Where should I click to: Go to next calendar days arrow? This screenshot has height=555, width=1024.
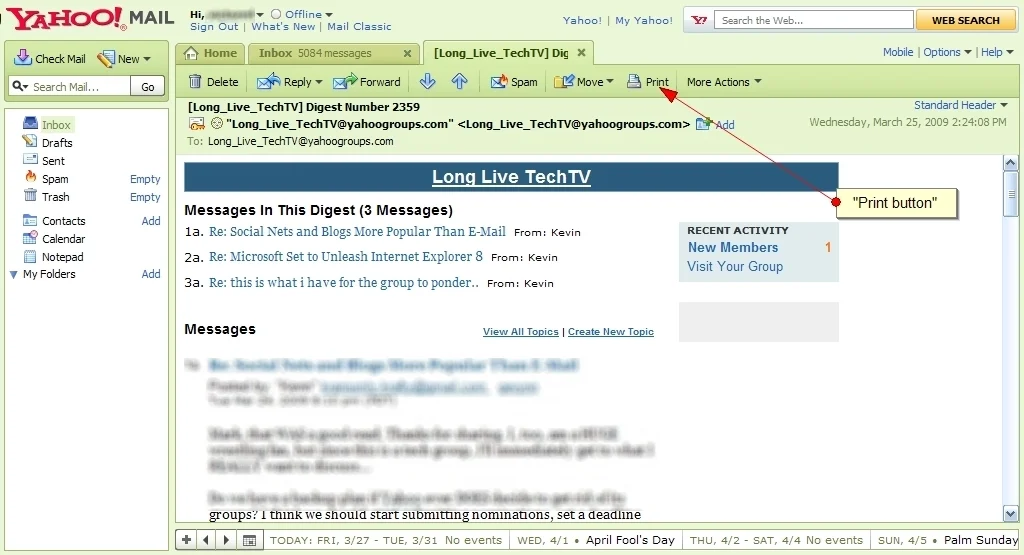tap(226, 539)
